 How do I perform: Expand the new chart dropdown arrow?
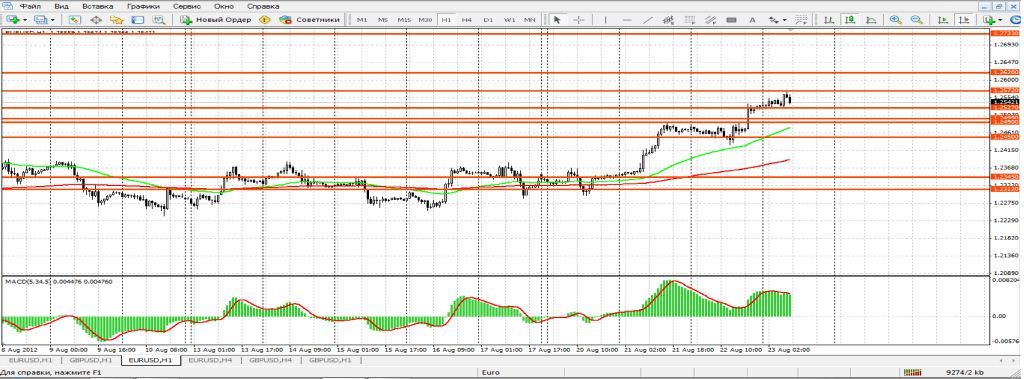click(x=25, y=20)
